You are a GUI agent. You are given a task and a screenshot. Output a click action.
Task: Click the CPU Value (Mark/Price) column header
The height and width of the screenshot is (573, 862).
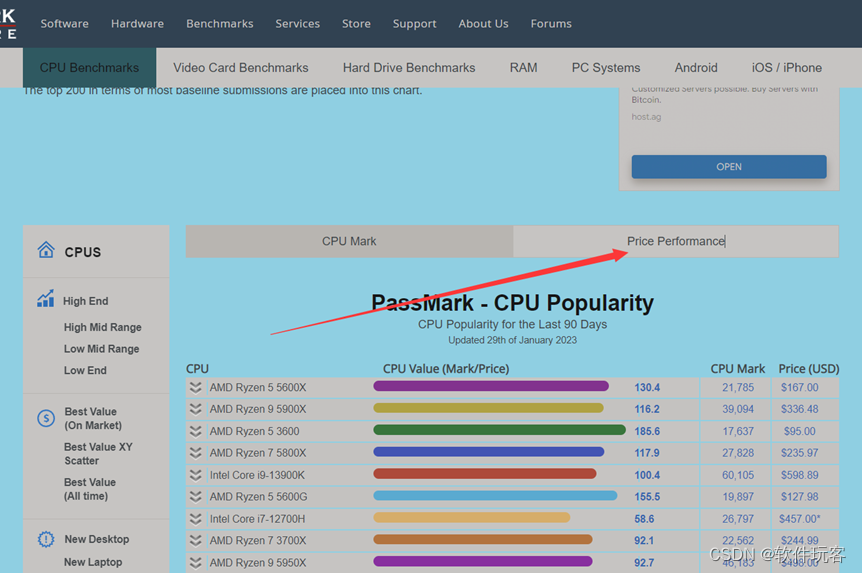446,369
